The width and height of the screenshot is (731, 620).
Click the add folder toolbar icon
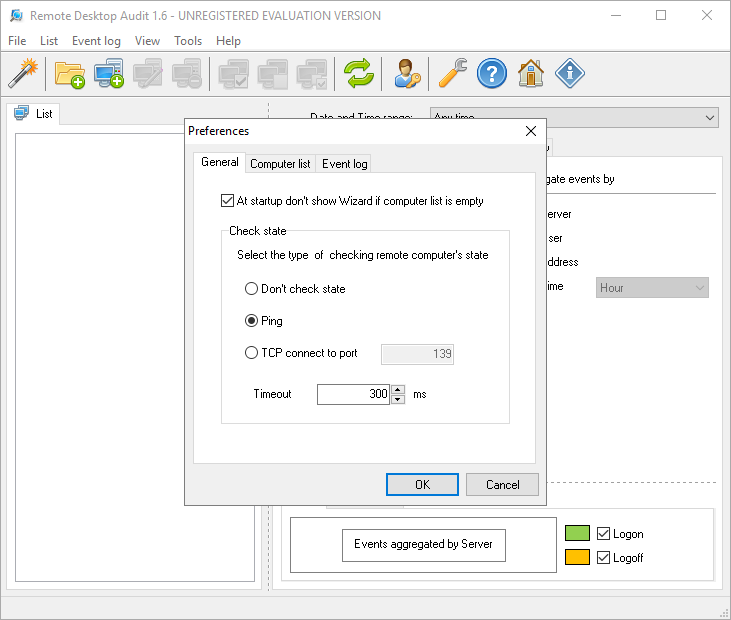pos(70,74)
